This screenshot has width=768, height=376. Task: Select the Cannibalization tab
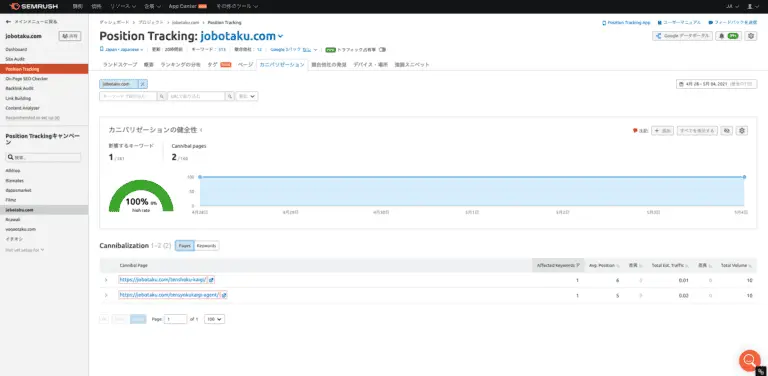(282, 65)
